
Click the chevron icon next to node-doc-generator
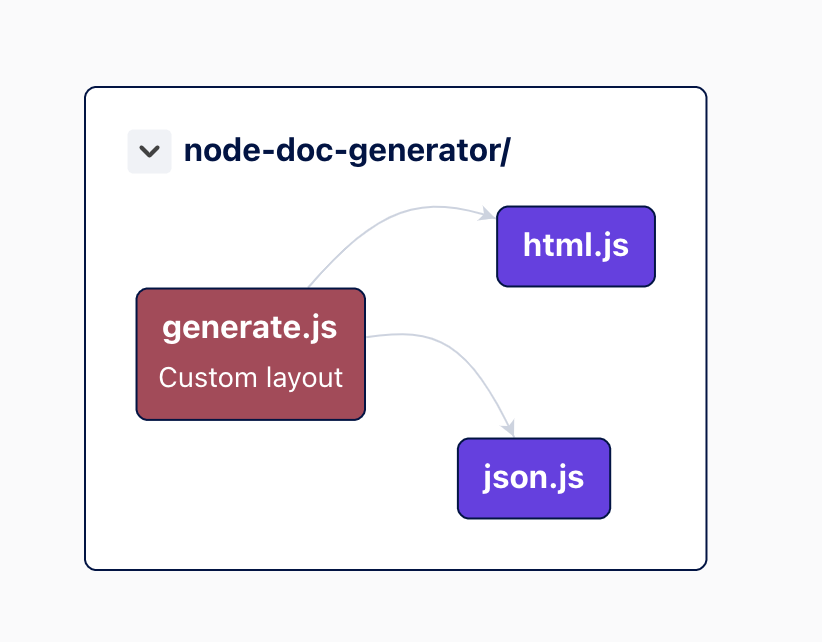point(149,150)
